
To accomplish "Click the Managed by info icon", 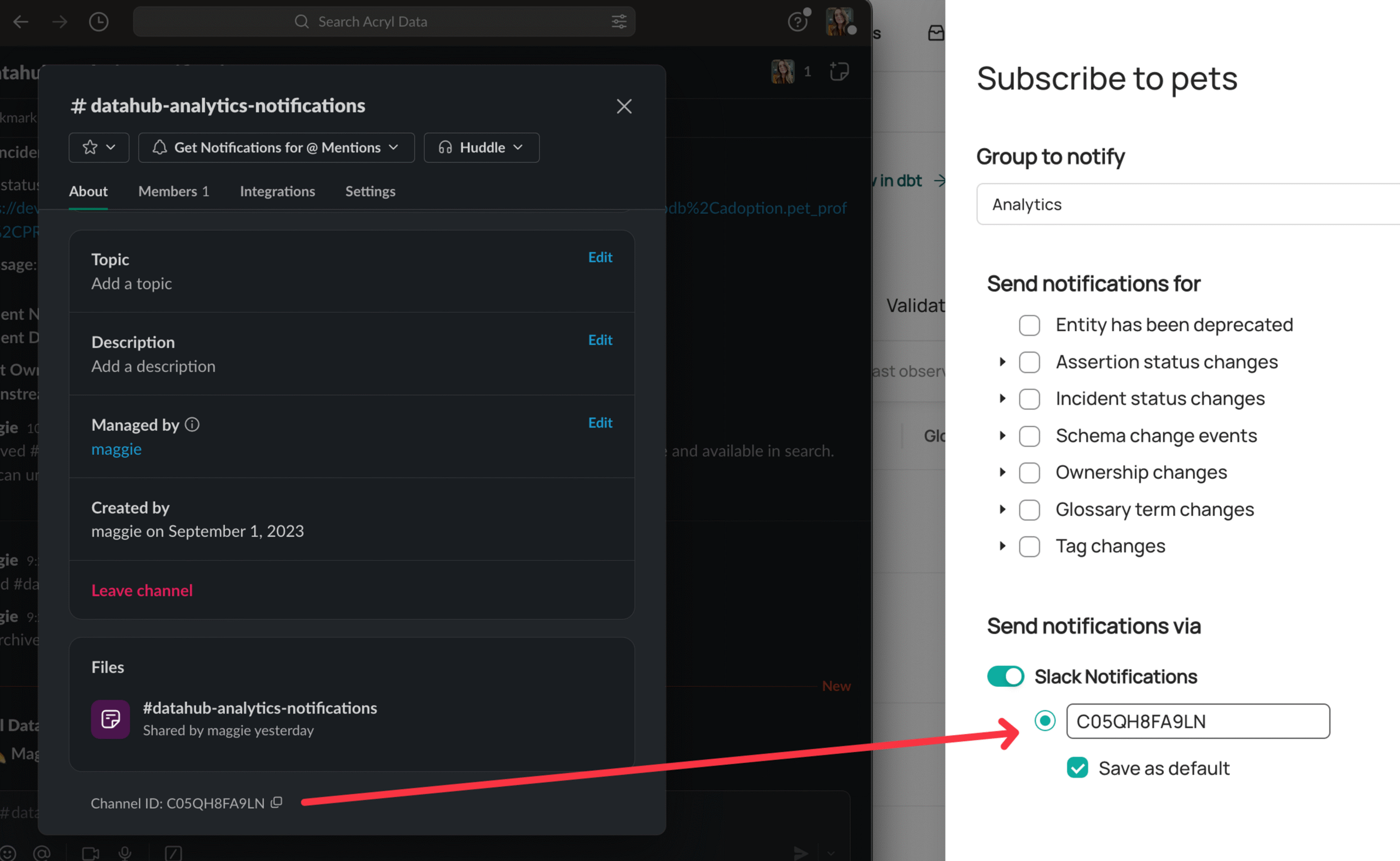I will [x=192, y=424].
